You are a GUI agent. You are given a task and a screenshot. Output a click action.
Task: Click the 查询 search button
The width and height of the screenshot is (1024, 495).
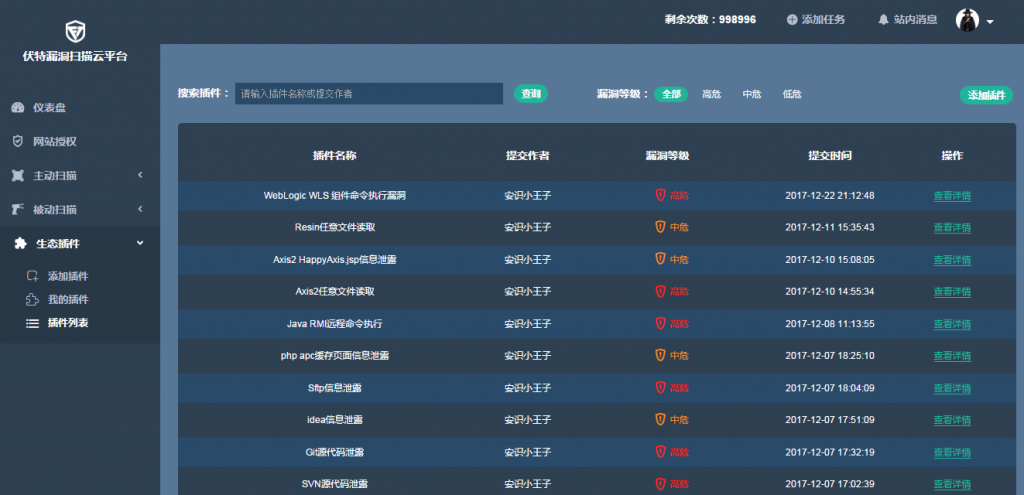(x=531, y=94)
